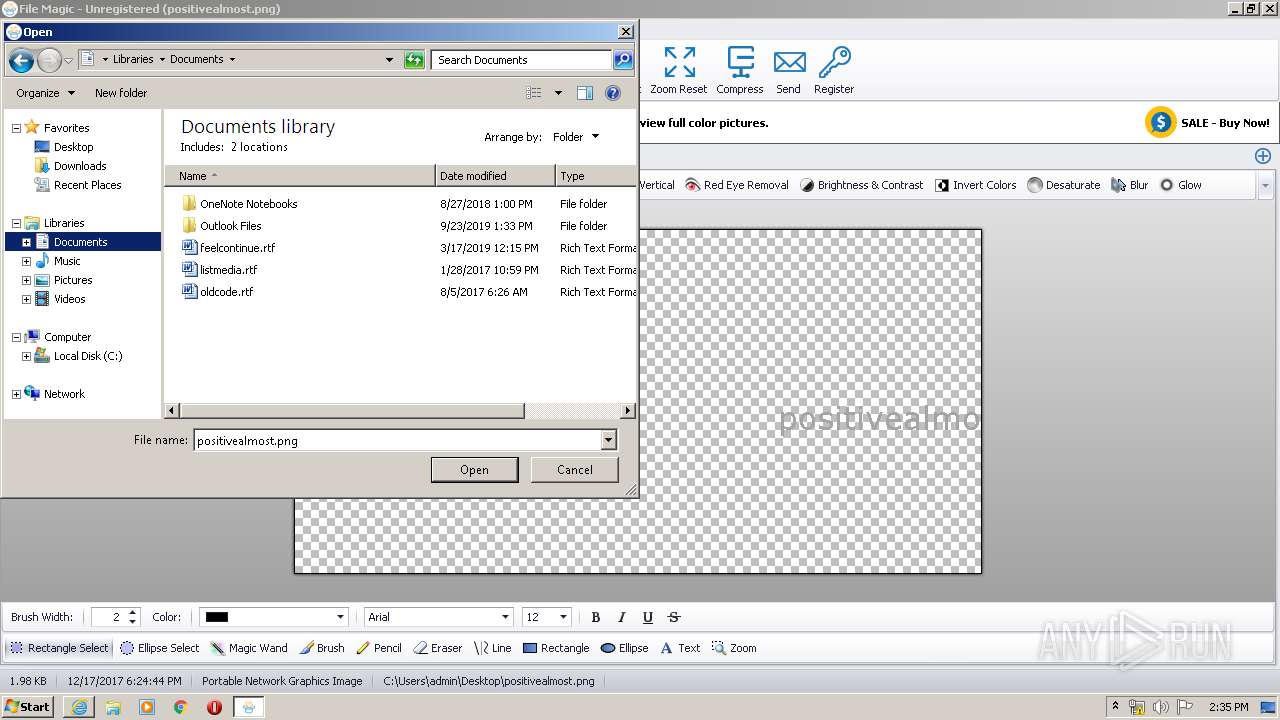Expand the Local Disk (C:) node

[x=26, y=356]
